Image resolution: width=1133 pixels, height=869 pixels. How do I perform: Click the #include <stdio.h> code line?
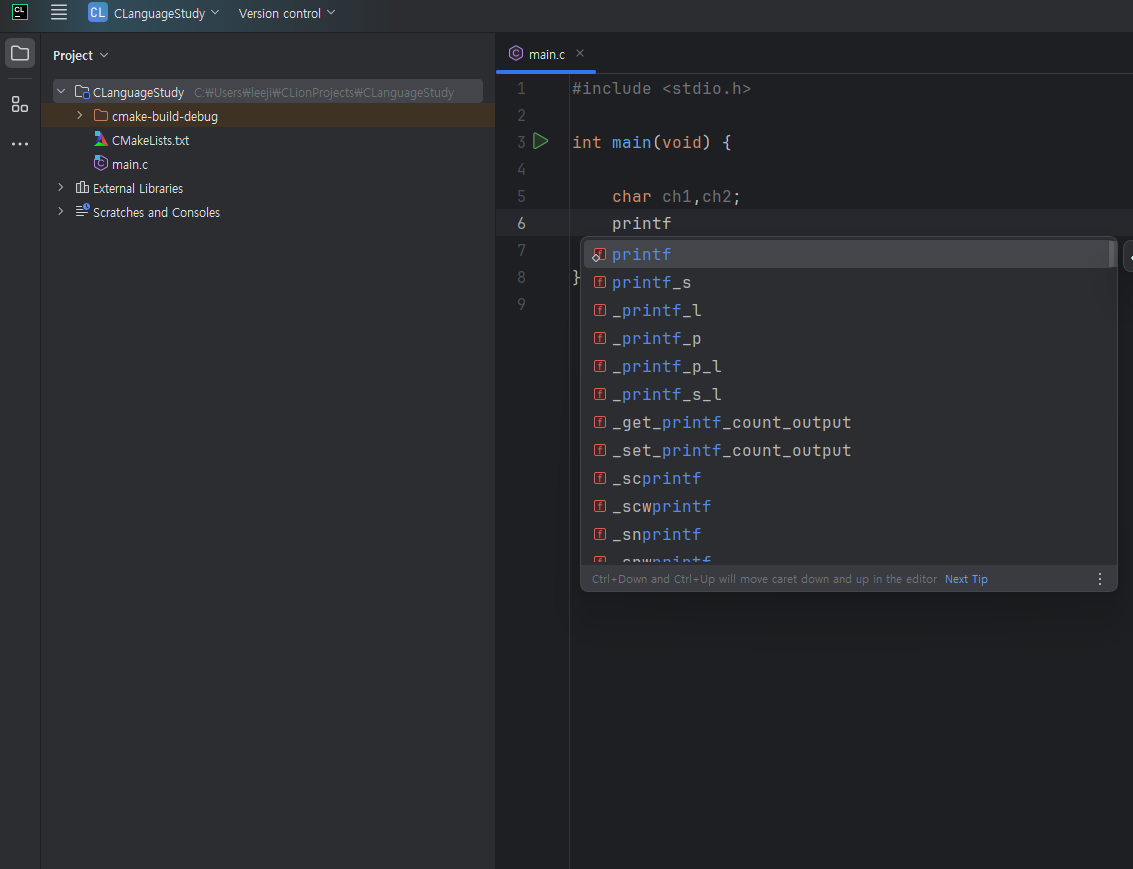661,88
